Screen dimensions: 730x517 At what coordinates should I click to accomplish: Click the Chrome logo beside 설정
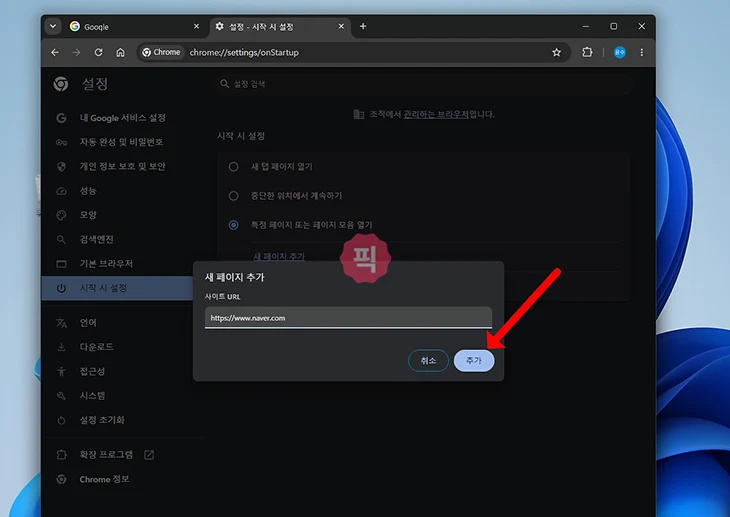[61, 84]
